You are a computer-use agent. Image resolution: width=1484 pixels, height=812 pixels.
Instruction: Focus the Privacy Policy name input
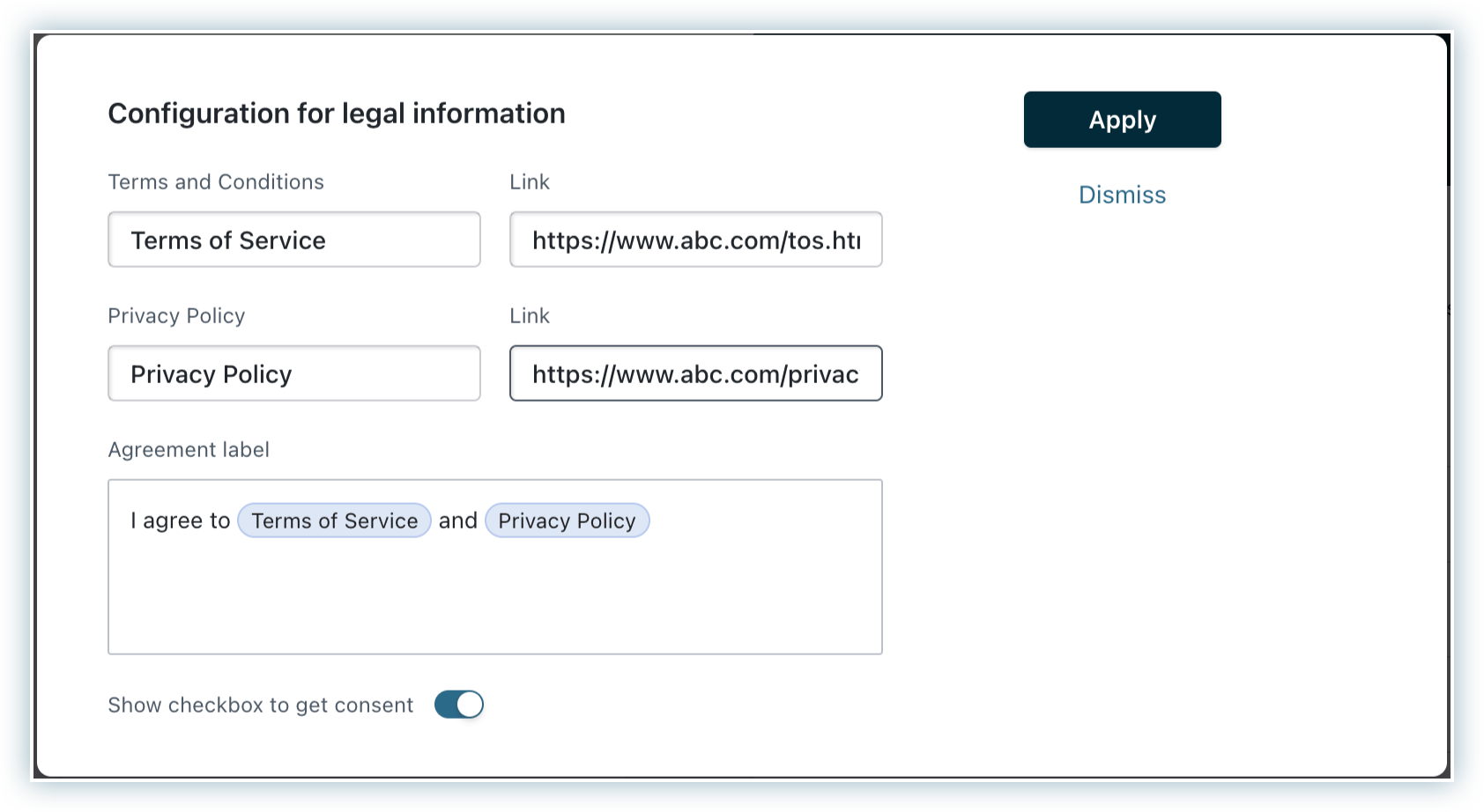(x=293, y=373)
